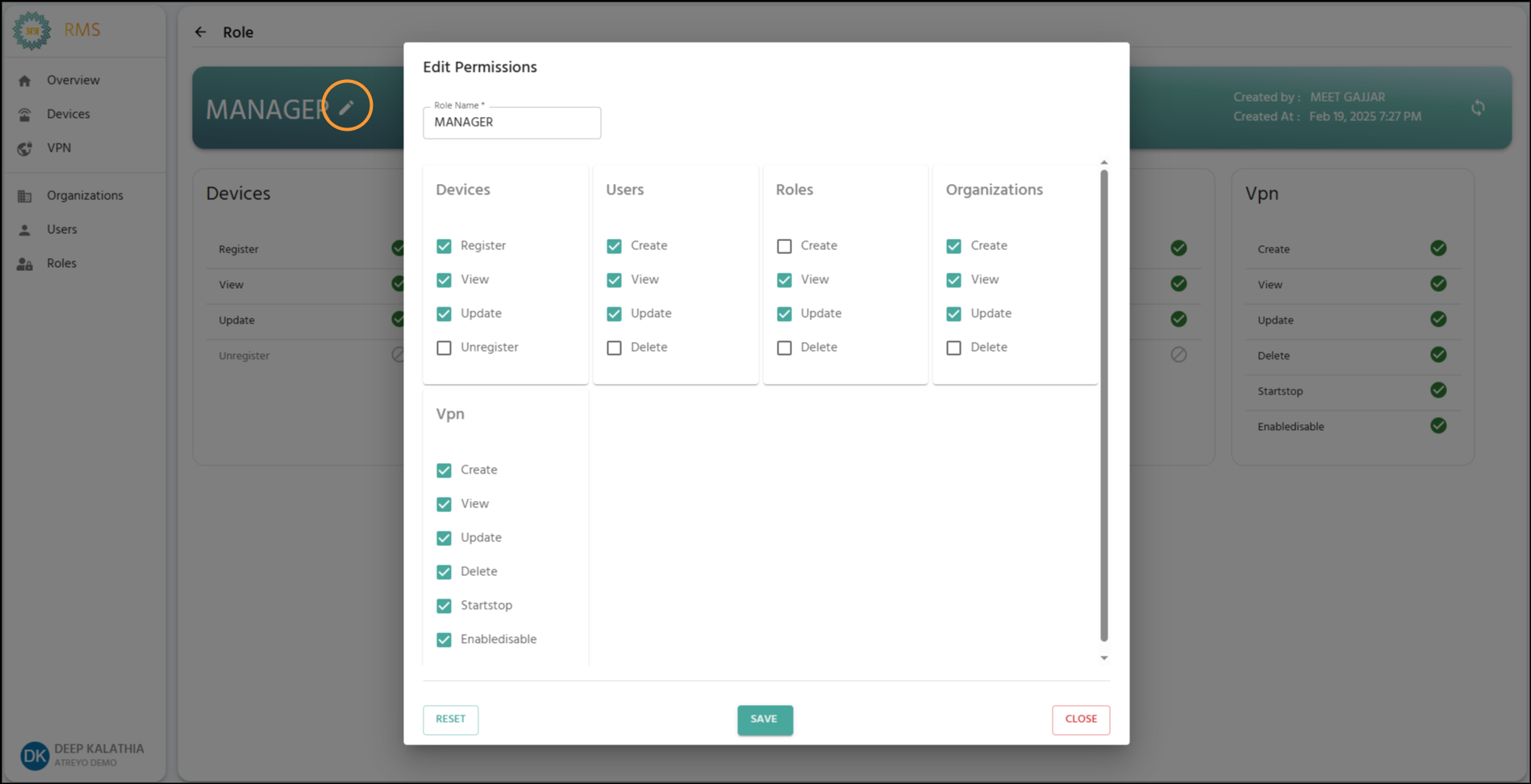Click the DK user avatar icon
Image resolution: width=1531 pixels, height=784 pixels.
tap(35, 755)
